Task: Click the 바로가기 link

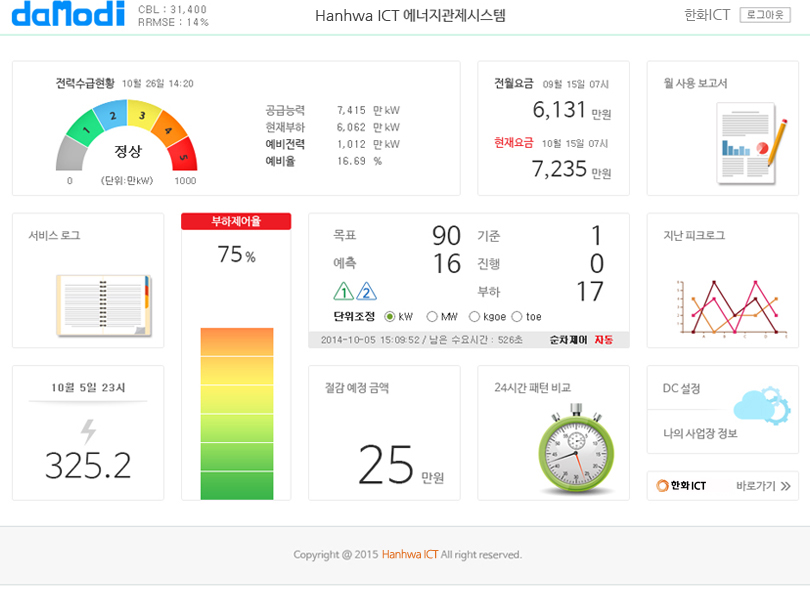Action: 756,486
